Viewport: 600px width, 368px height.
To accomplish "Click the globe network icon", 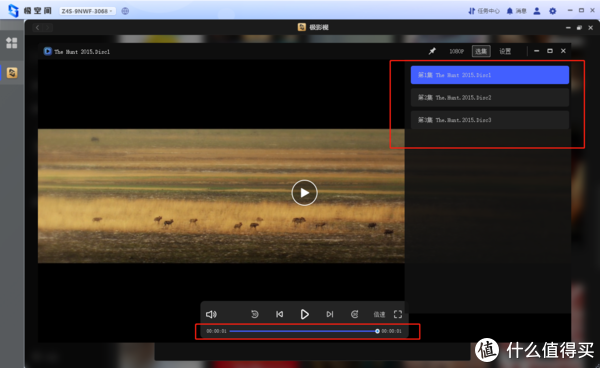I will coord(125,11).
